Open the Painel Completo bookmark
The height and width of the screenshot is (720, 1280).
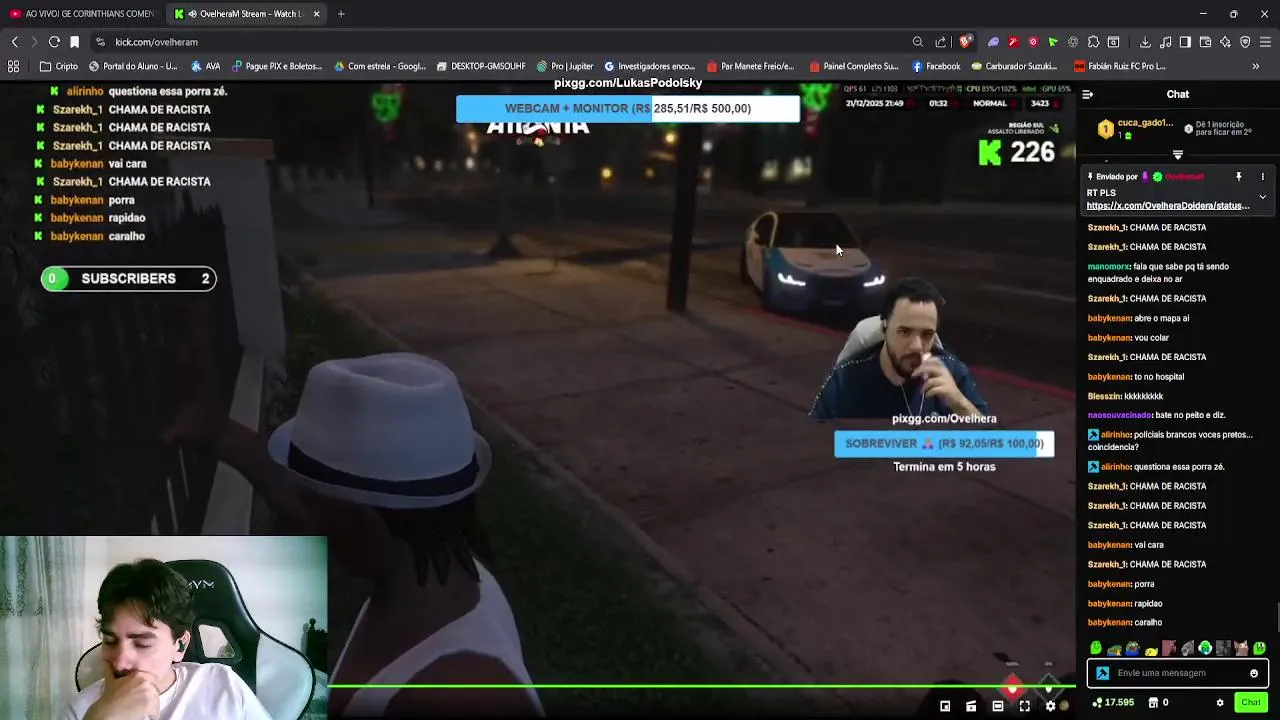[853, 66]
